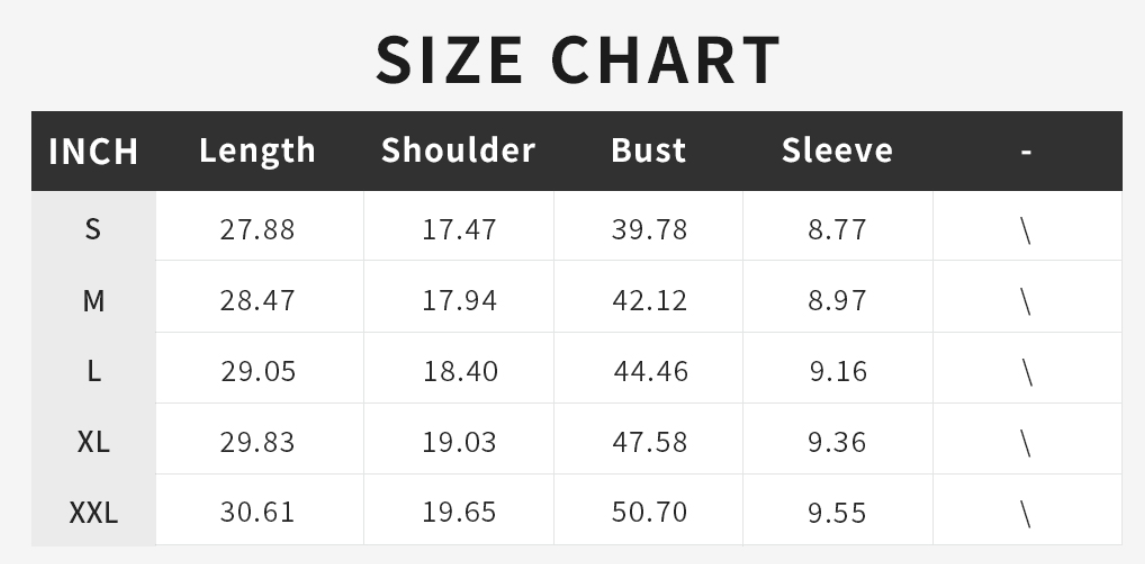Image resolution: width=1145 pixels, height=564 pixels.
Task: Click the Sleeve column header
Action: click(x=837, y=151)
